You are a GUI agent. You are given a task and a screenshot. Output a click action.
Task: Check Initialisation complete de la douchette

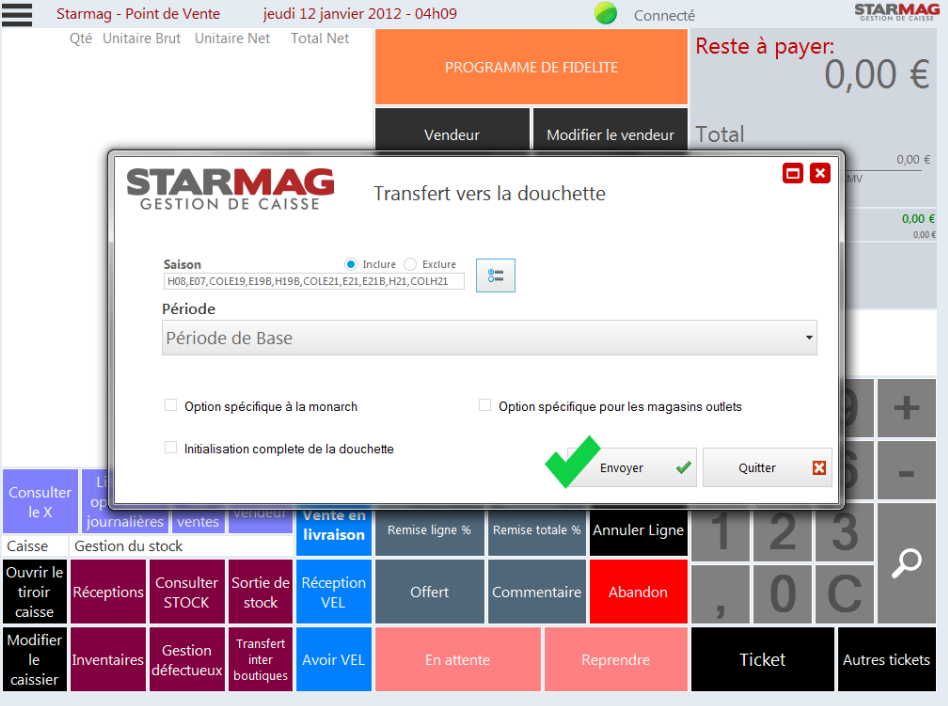pyautogui.click(x=171, y=448)
